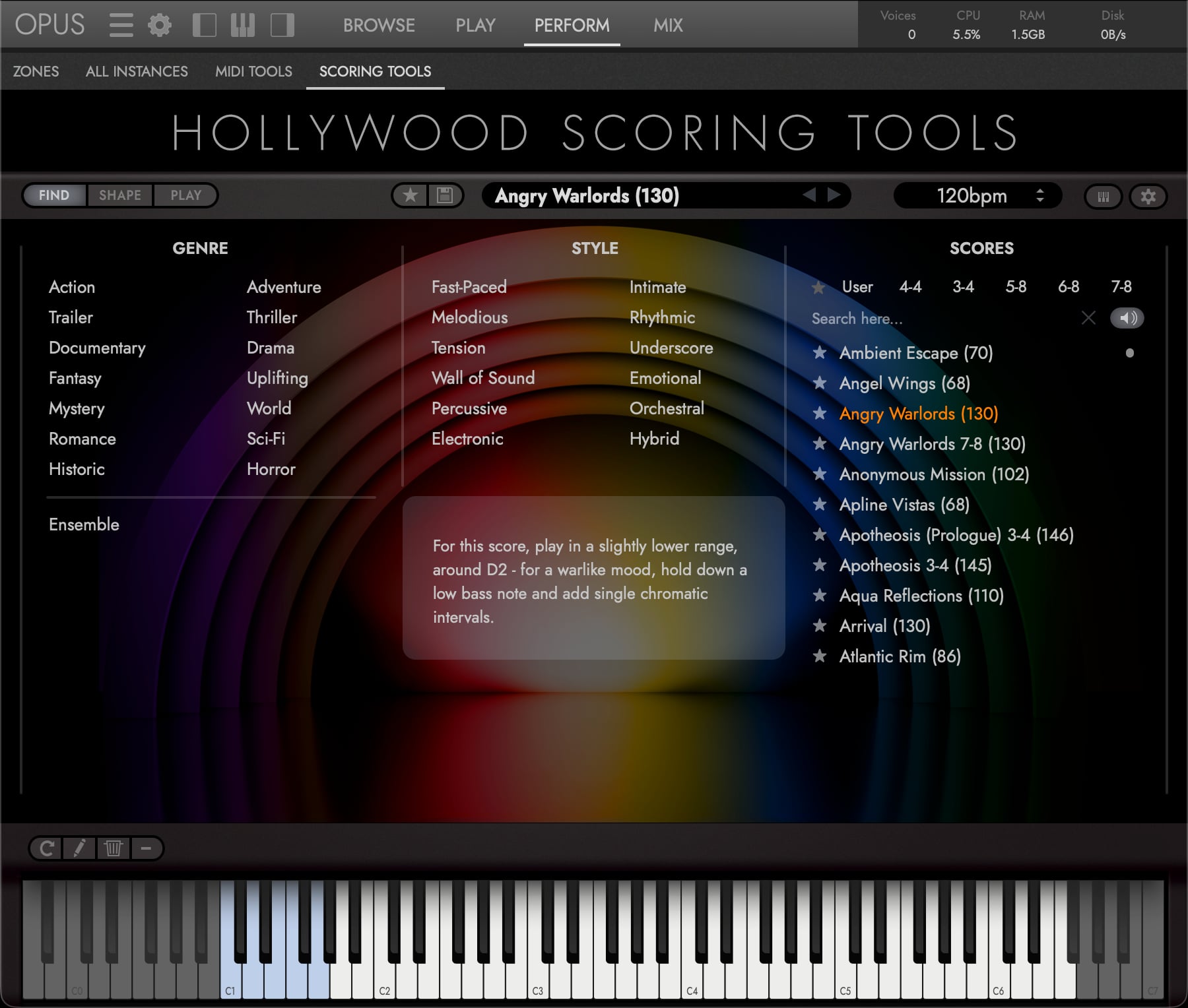
Task: Switch to the BROWSE tab
Action: point(379,25)
